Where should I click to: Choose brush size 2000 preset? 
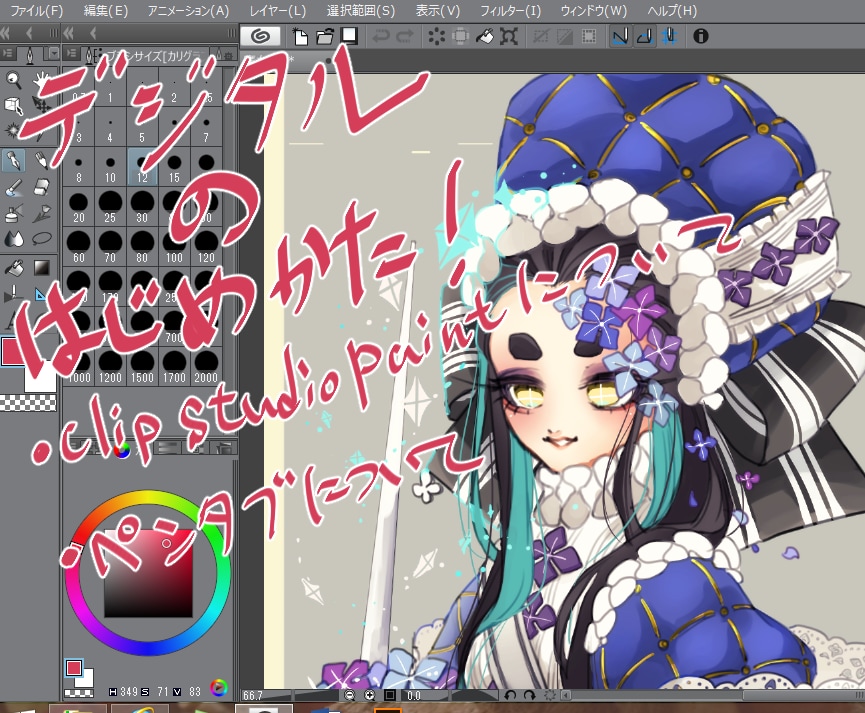click(x=206, y=368)
